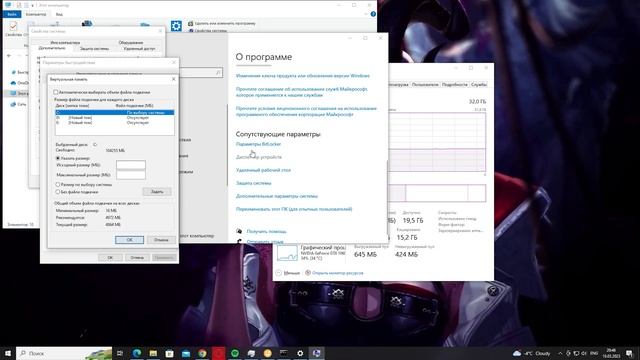The width and height of the screenshot is (640, 360).
Task: Launch Google Chrome from taskbar
Action: coord(202,353)
